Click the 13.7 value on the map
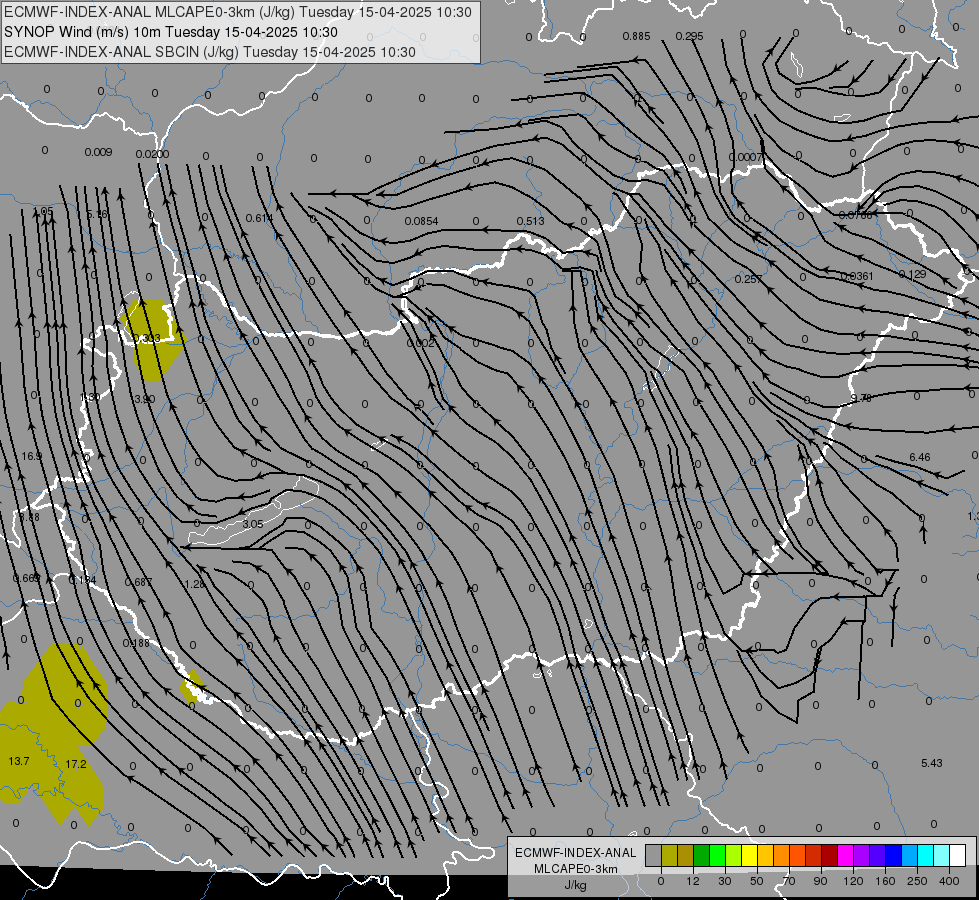This screenshot has height=900, width=979. (x=19, y=761)
